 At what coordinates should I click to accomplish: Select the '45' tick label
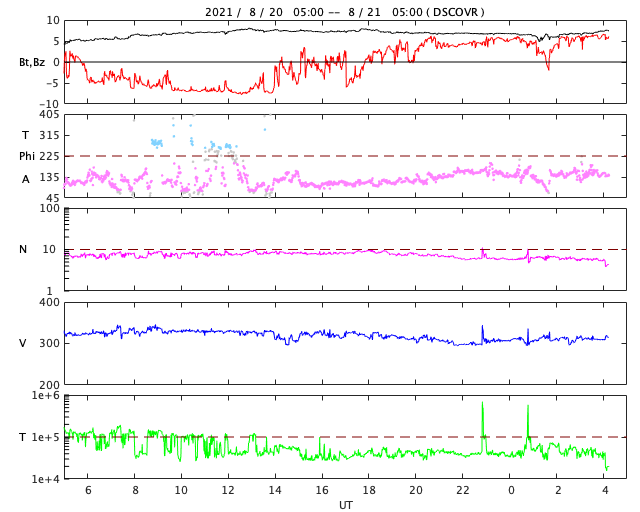pyautogui.click(x=53, y=198)
